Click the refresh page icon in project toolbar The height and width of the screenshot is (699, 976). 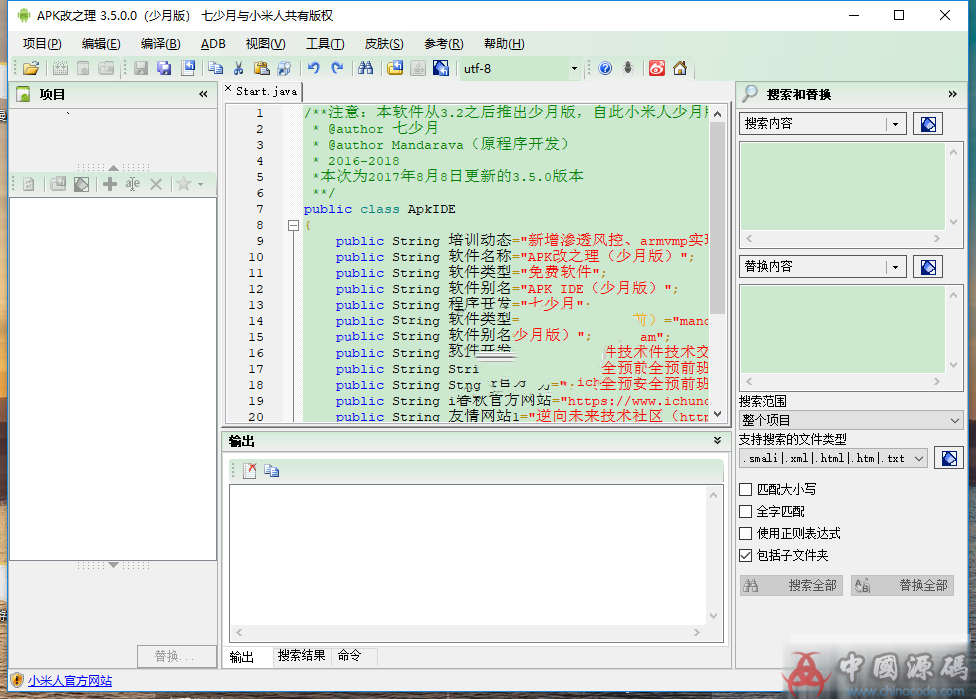coord(29,184)
